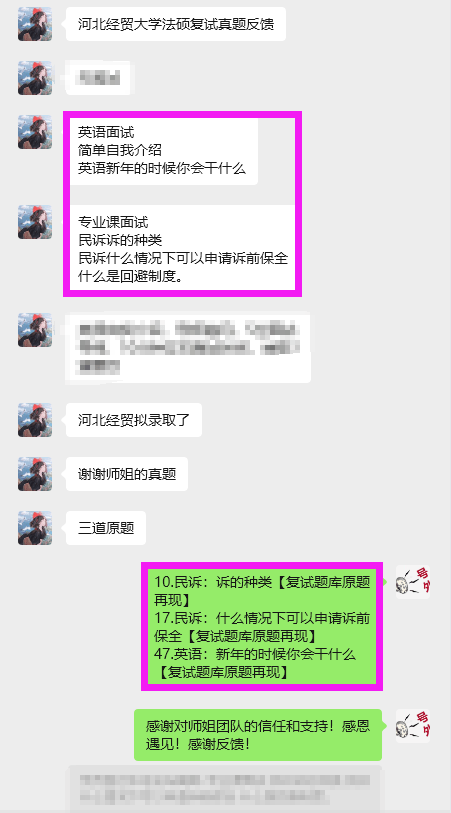Click the 英语面试 简单自我介绍 message bubble

[x=163, y=150]
